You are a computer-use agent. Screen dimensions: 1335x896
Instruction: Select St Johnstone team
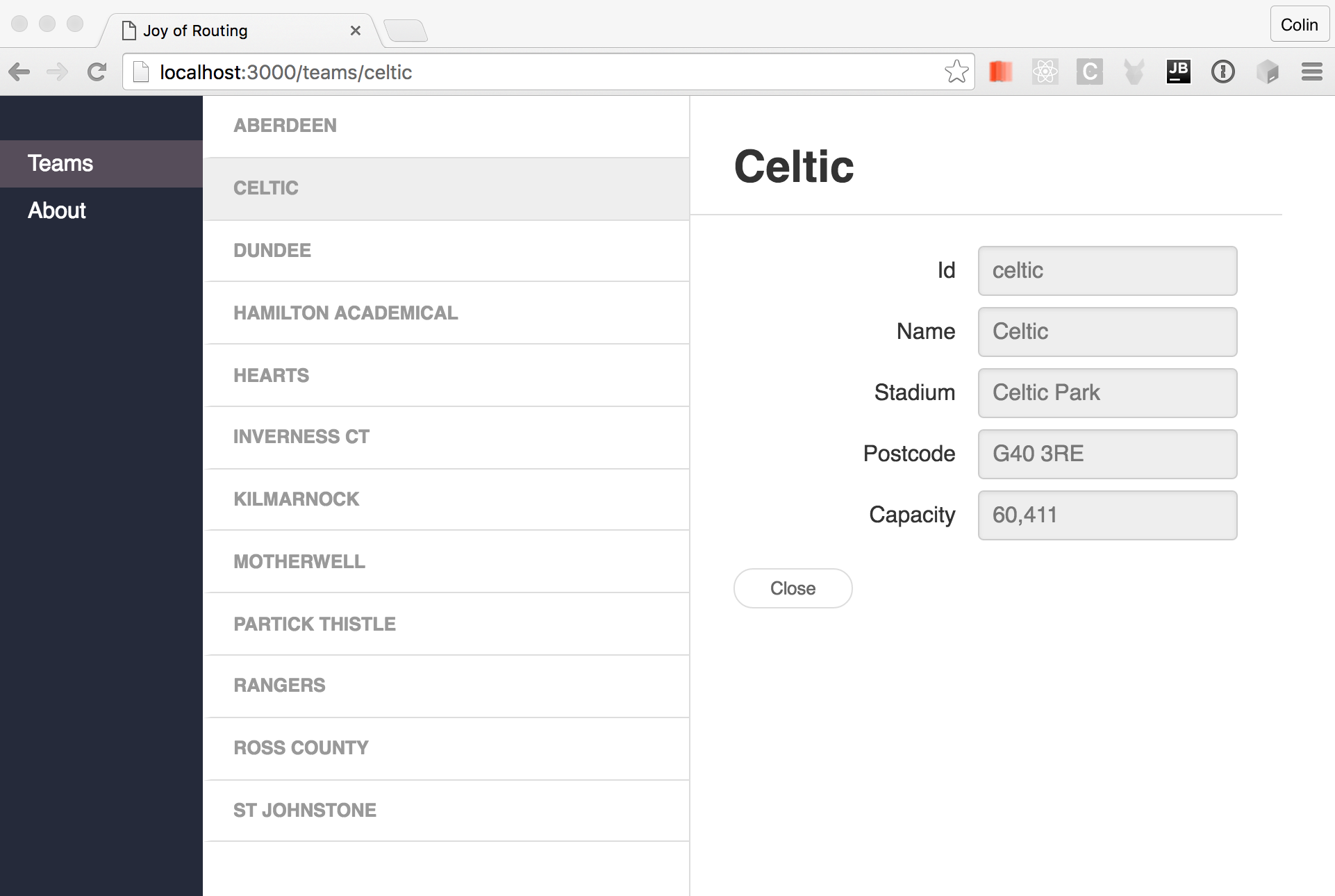click(447, 811)
